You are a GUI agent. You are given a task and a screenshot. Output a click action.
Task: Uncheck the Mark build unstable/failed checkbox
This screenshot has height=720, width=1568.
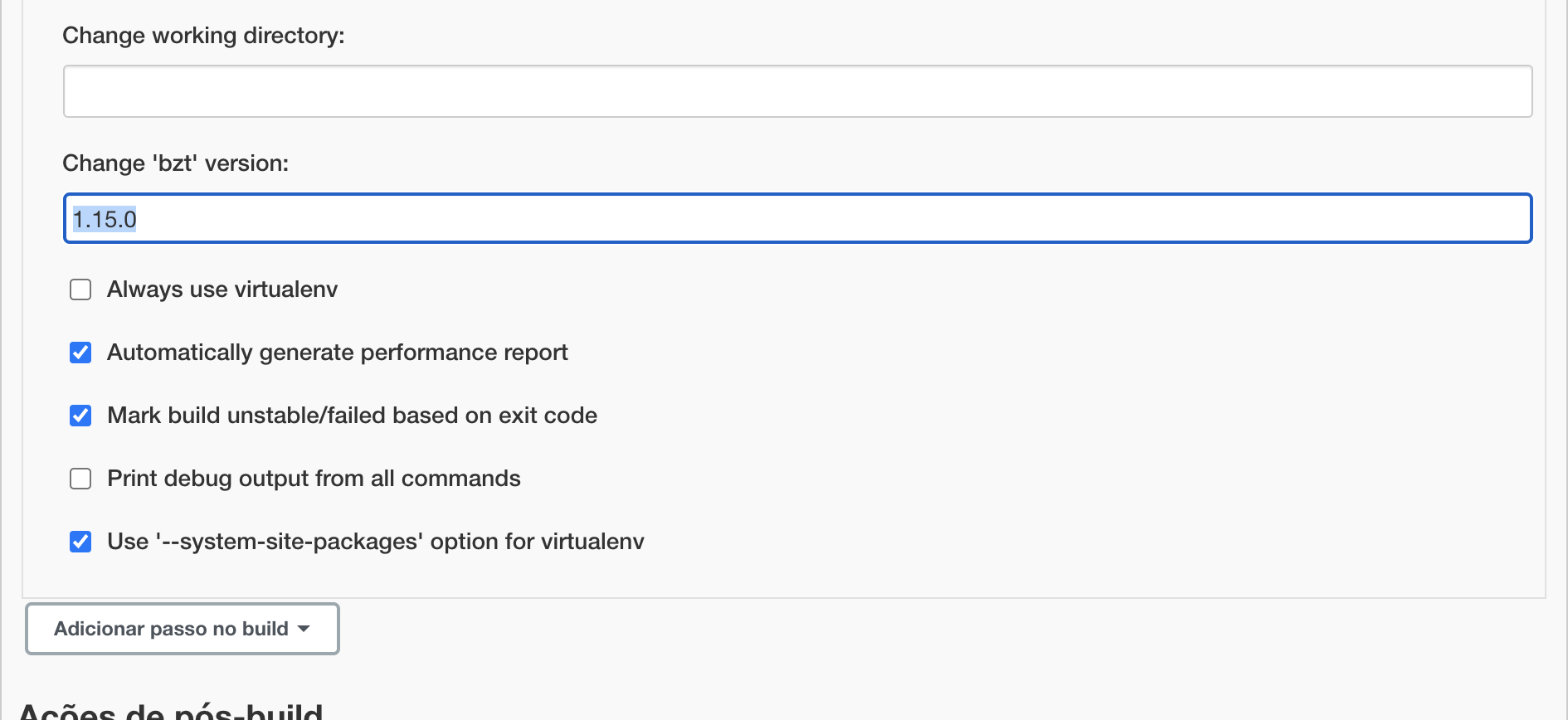pos(80,416)
